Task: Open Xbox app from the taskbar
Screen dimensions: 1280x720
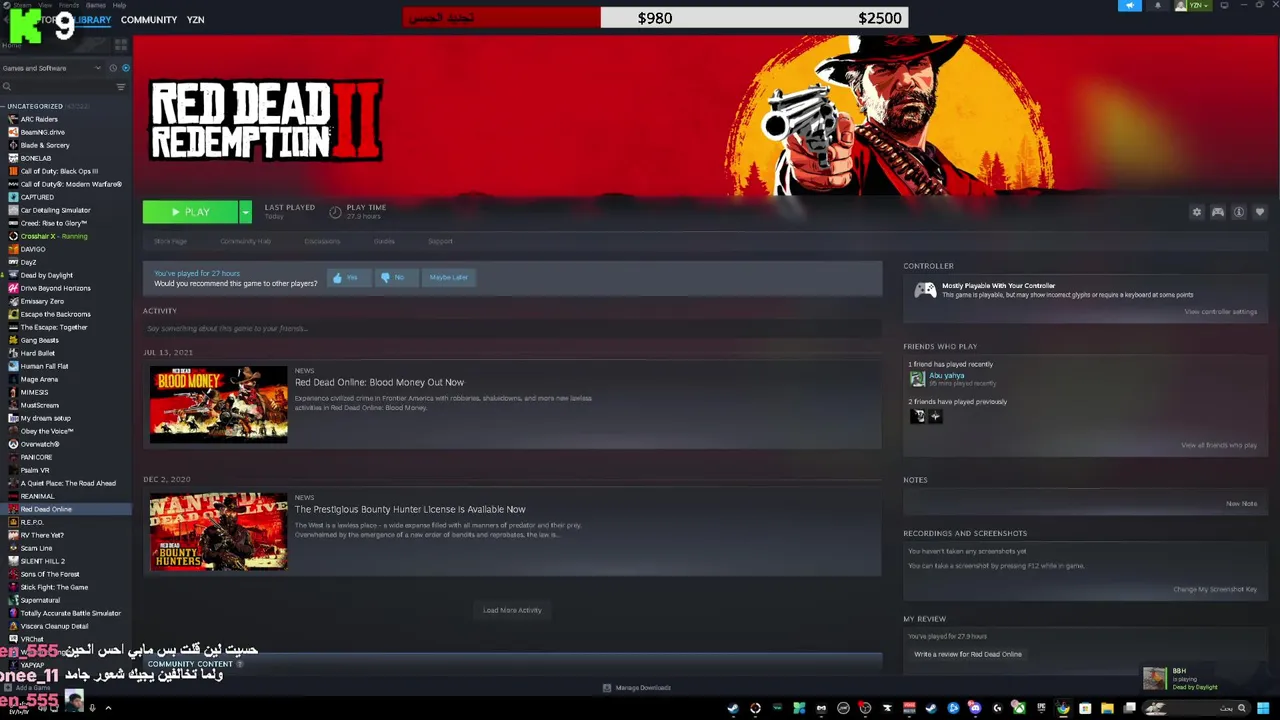Action: [x=1020, y=708]
